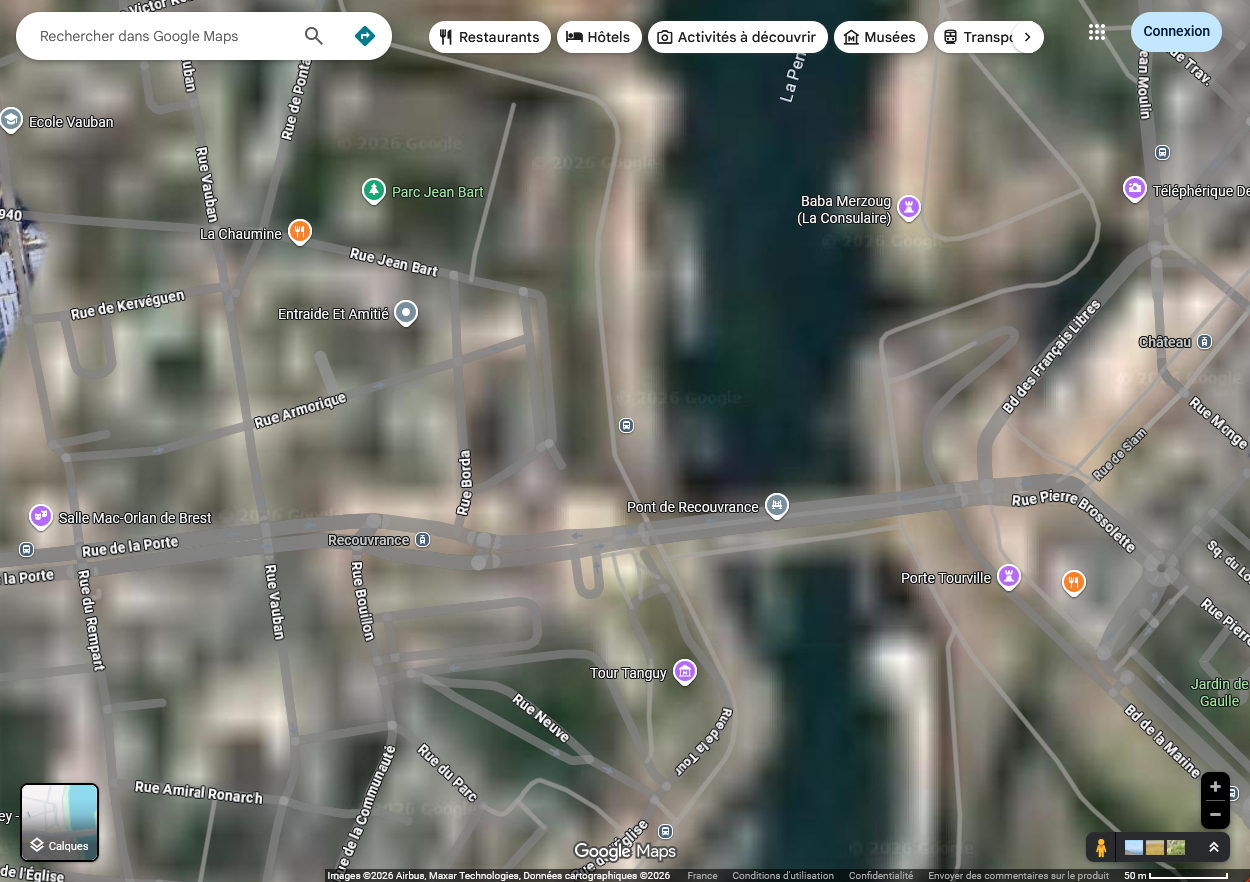
Task: Open the green vegetation imagery thumbnail
Action: point(1176,847)
